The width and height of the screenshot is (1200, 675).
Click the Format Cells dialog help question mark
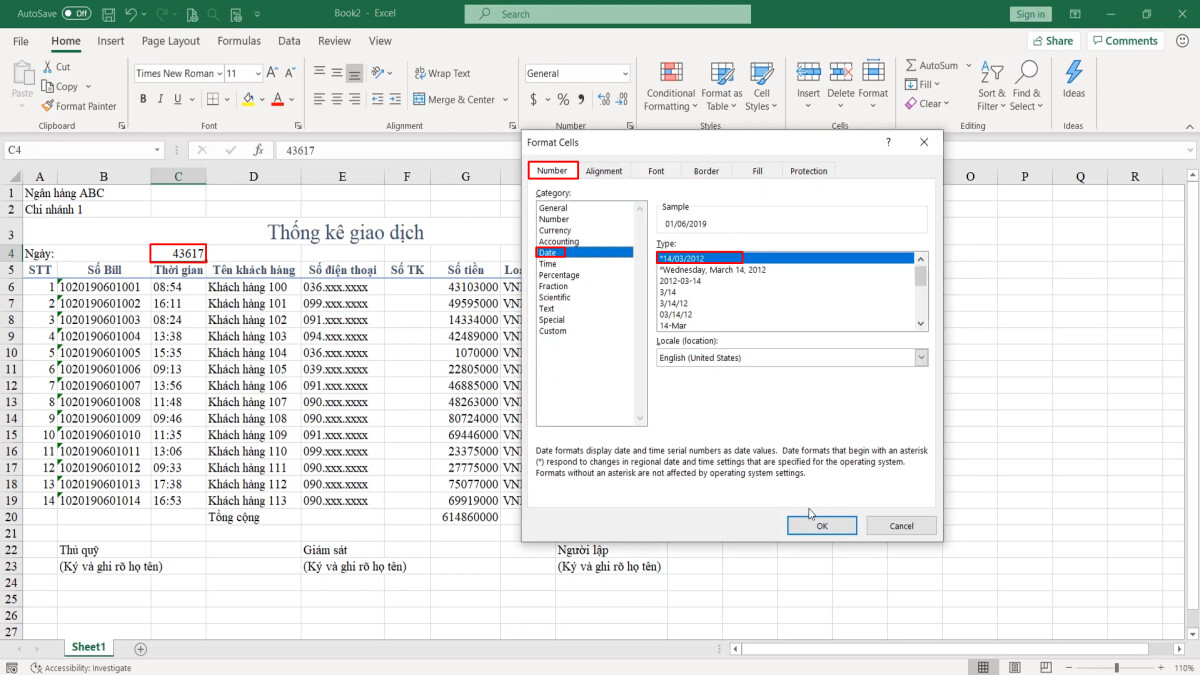click(x=888, y=142)
